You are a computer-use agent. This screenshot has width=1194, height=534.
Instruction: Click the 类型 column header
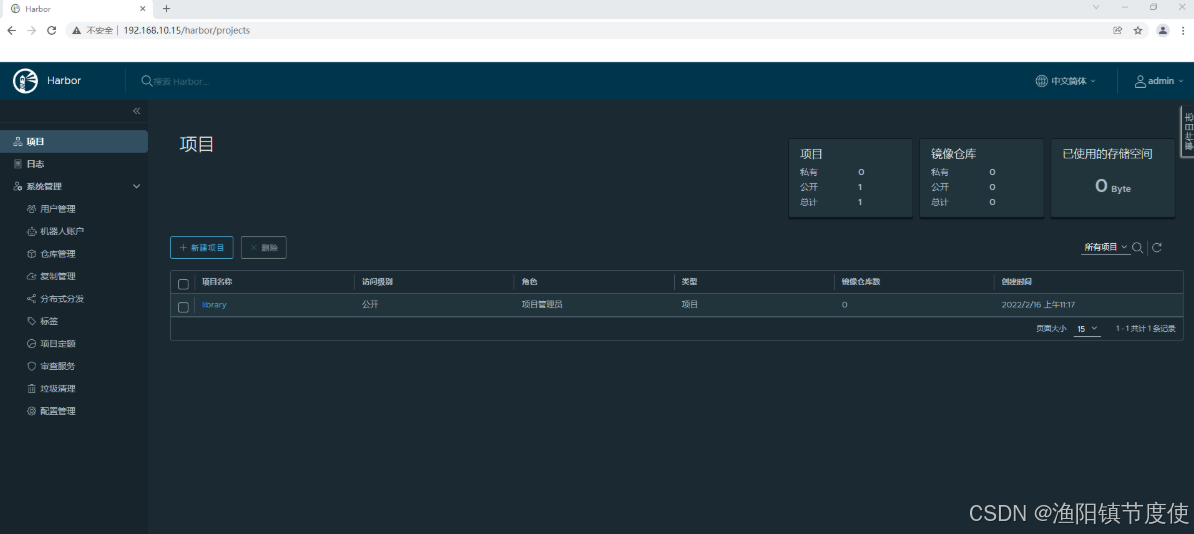tap(689, 282)
